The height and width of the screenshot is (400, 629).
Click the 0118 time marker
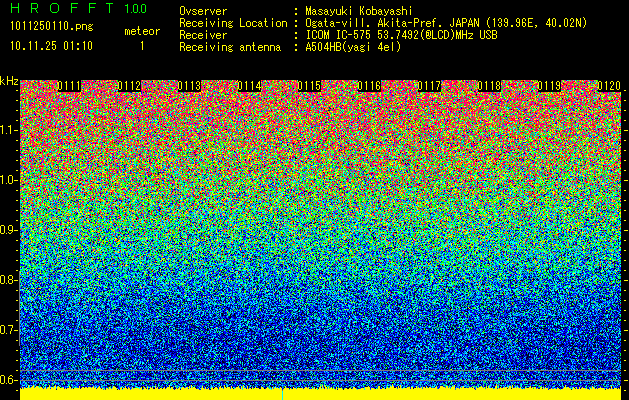coord(489,86)
